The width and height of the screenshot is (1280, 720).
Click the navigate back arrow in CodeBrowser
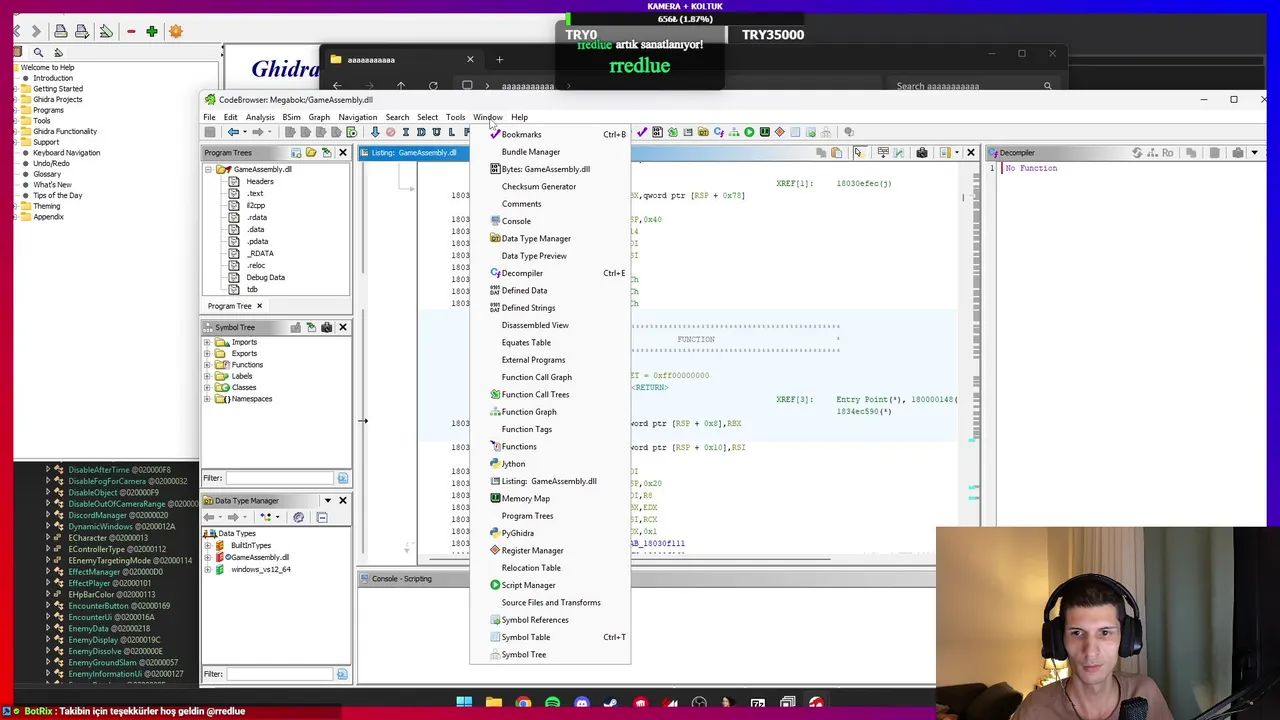pyautogui.click(x=233, y=132)
